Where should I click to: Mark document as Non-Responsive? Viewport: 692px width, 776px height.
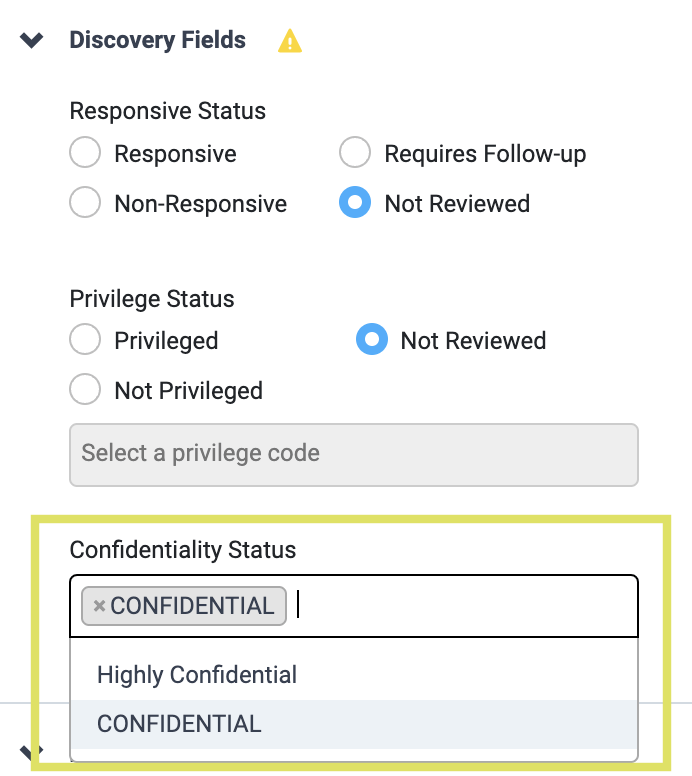(85, 204)
